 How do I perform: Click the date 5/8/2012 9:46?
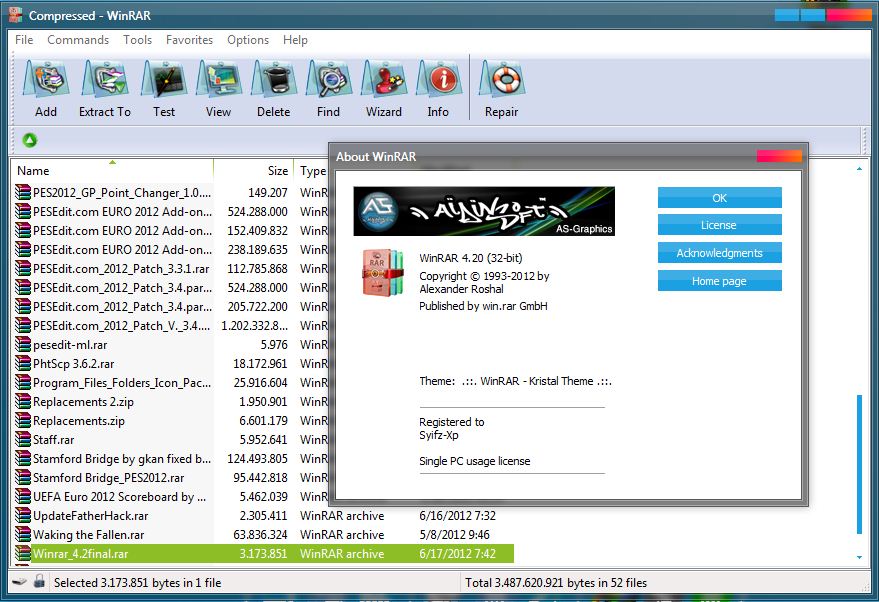[x=454, y=534]
